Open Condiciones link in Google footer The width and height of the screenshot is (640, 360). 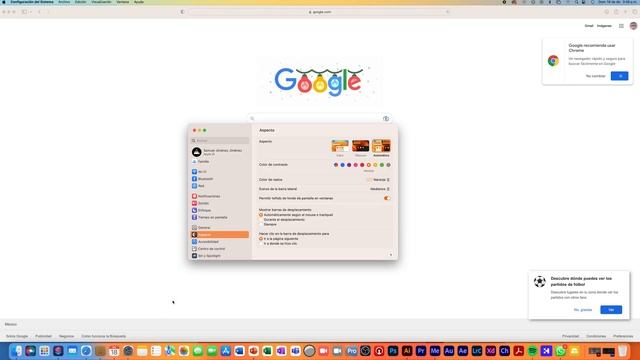[596, 336]
